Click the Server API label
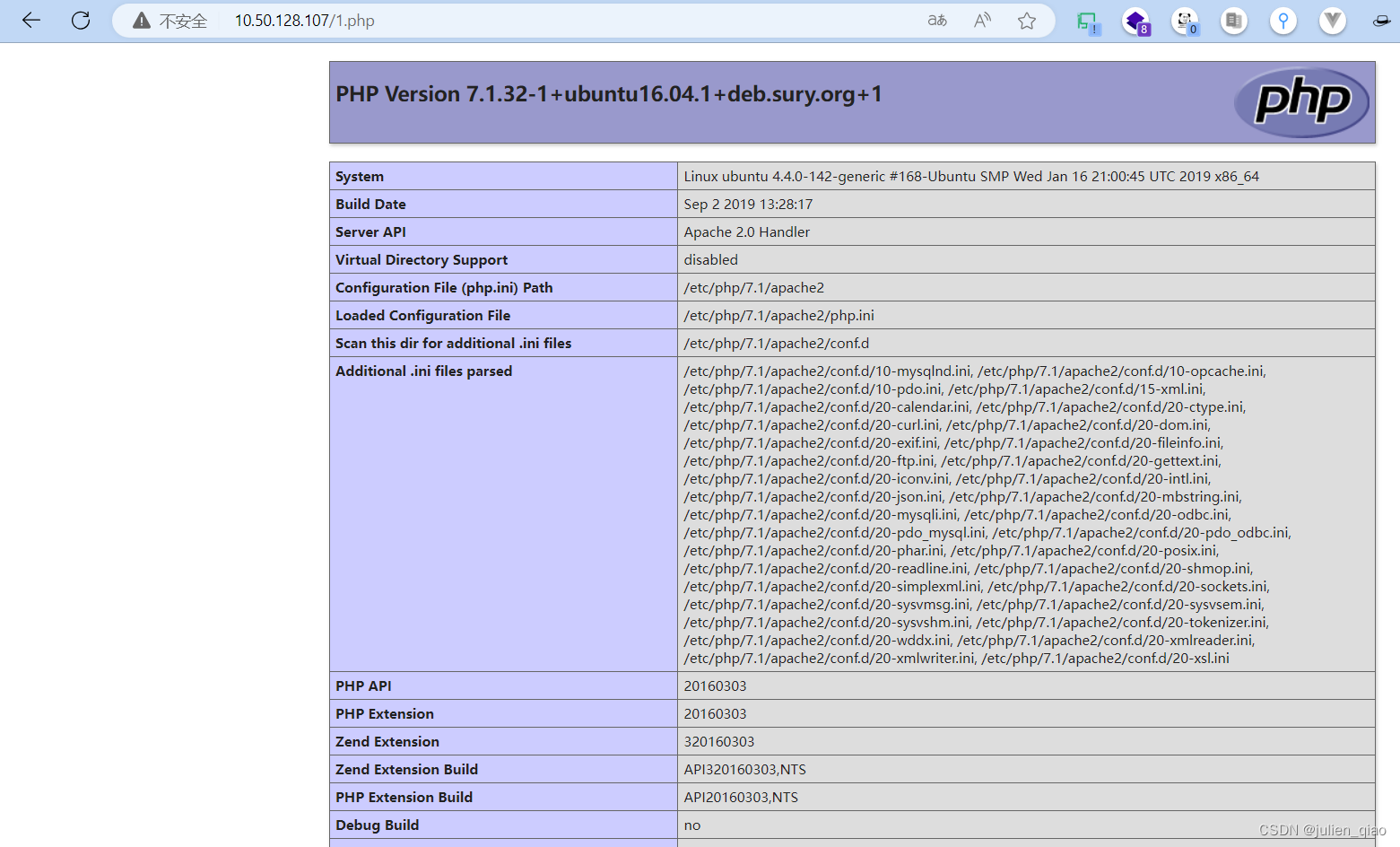Image resolution: width=1400 pixels, height=847 pixels. 370,232
